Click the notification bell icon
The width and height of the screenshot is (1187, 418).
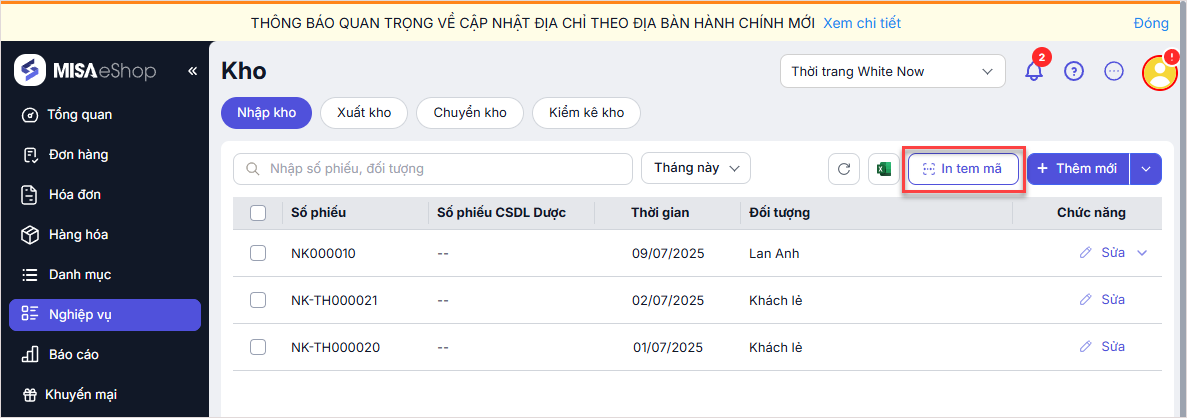click(x=1034, y=72)
